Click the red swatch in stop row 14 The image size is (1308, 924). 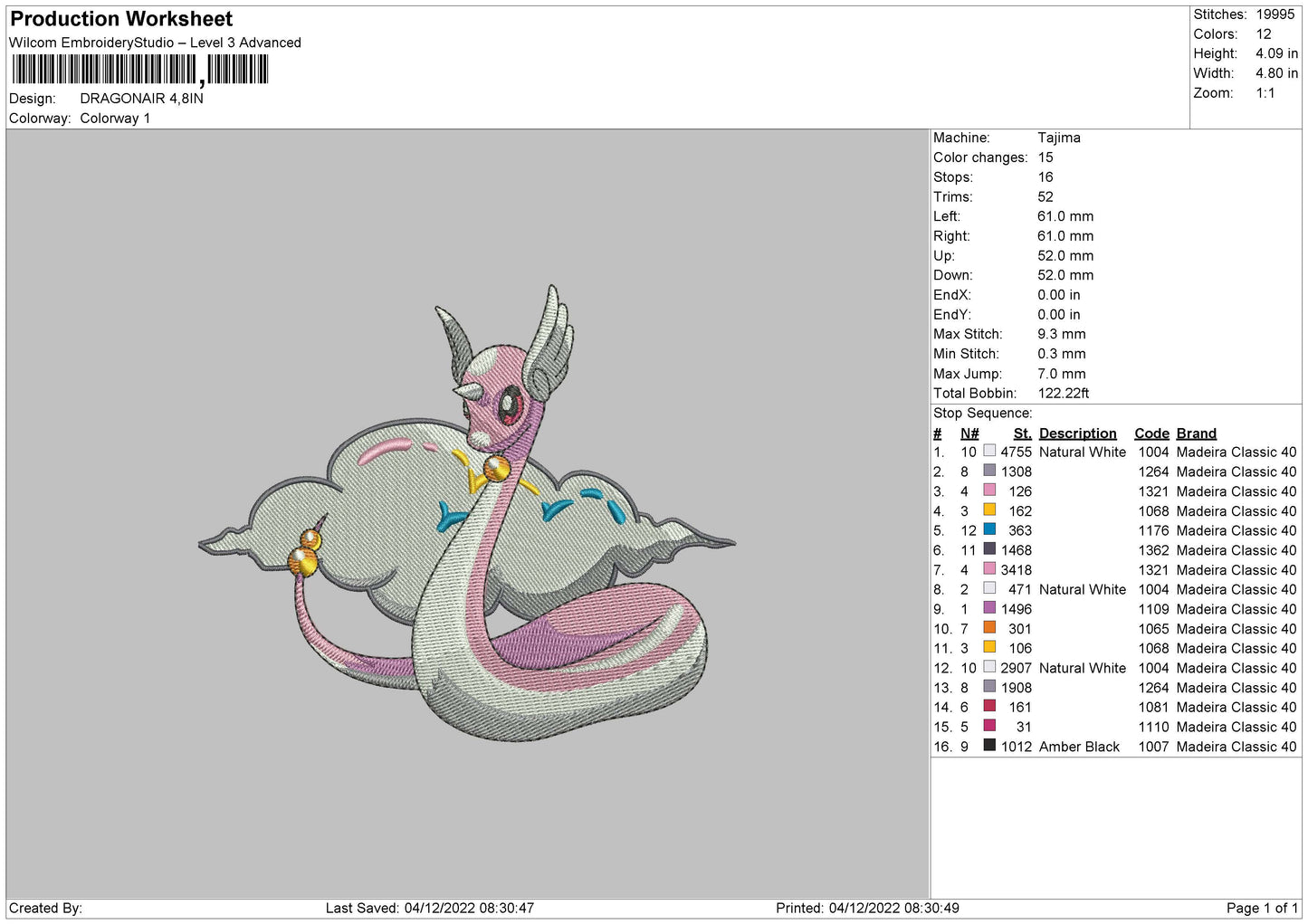pyautogui.click(x=989, y=706)
